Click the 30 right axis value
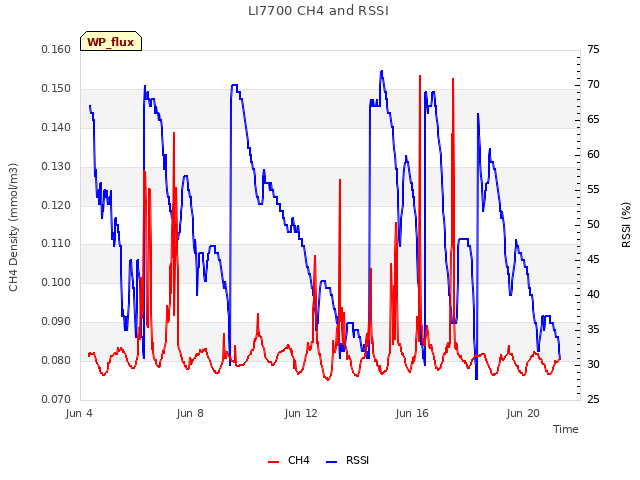 point(593,364)
